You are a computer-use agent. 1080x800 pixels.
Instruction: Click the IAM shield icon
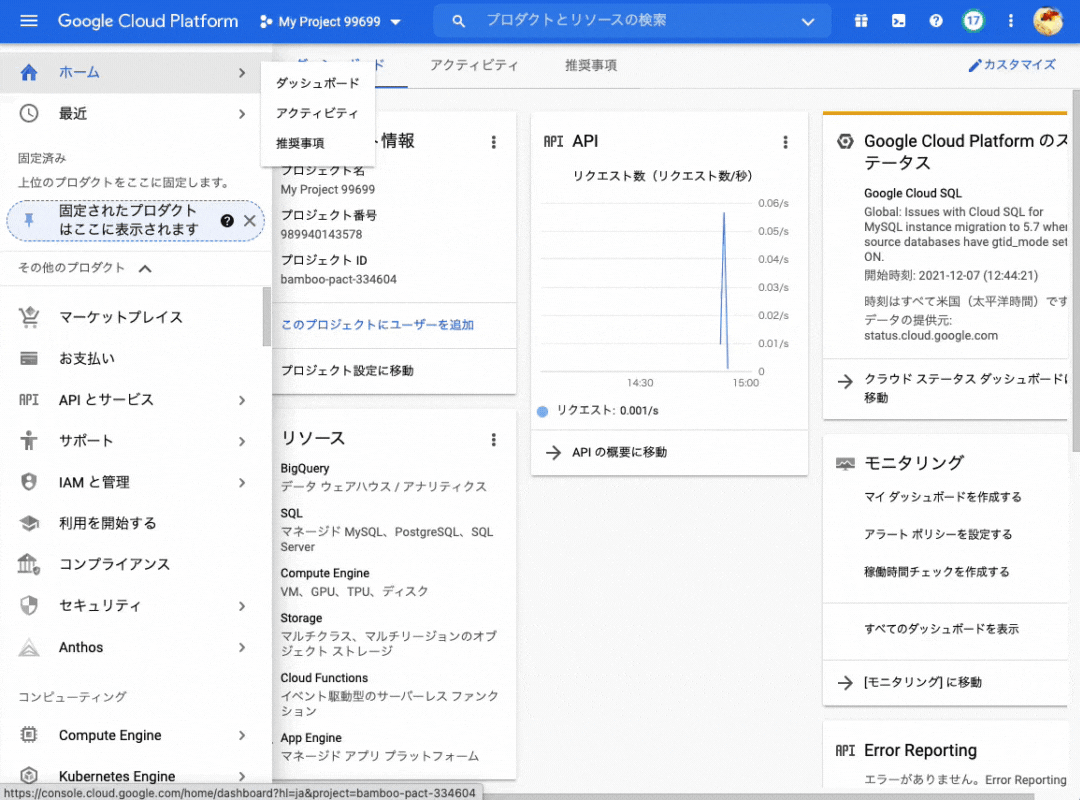[29, 482]
